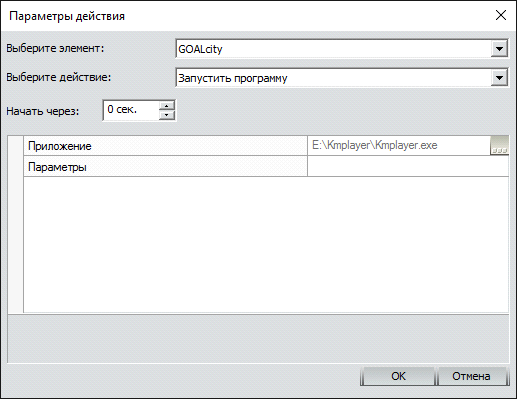
Task: Open the 'Выберите действие' dropdown arrow
Action: tap(499, 78)
